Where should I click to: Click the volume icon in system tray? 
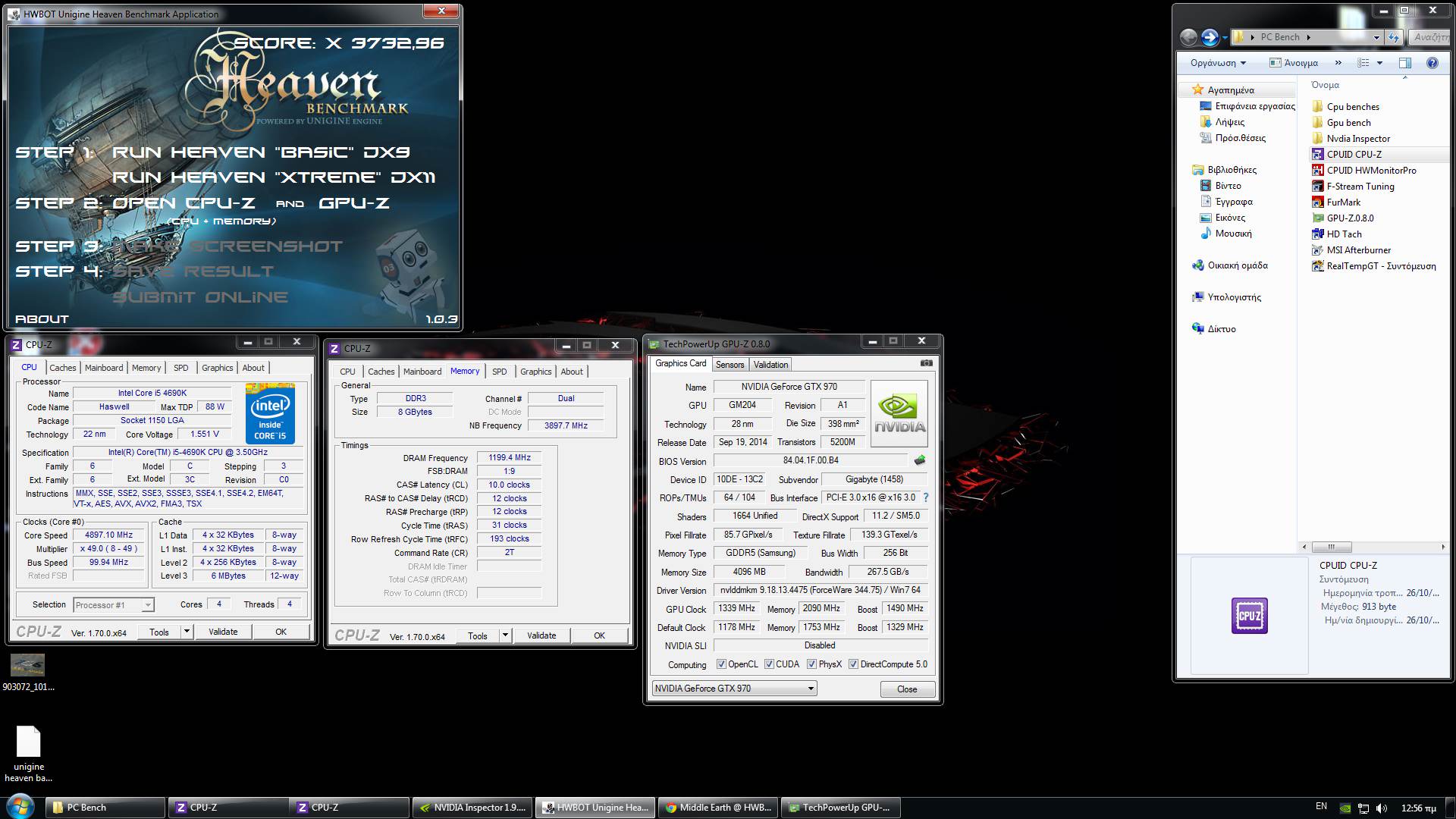(x=1382, y=808)
